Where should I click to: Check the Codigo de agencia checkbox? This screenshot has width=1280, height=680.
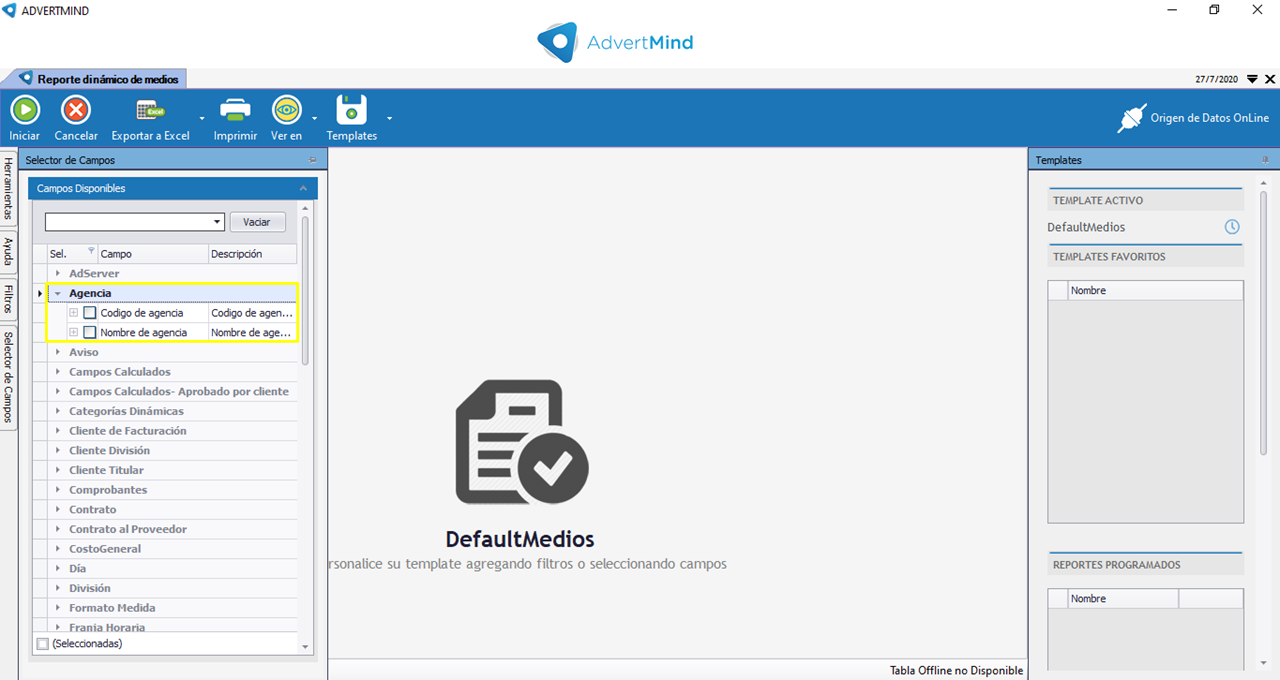click(90, 313)
